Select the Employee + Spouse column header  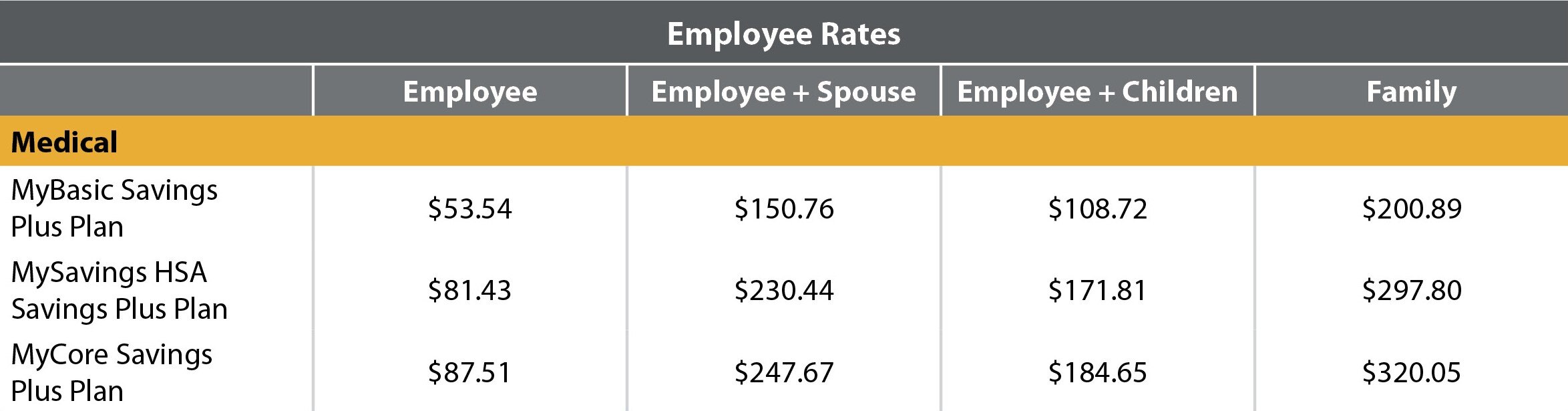click(x=783, y=92)
